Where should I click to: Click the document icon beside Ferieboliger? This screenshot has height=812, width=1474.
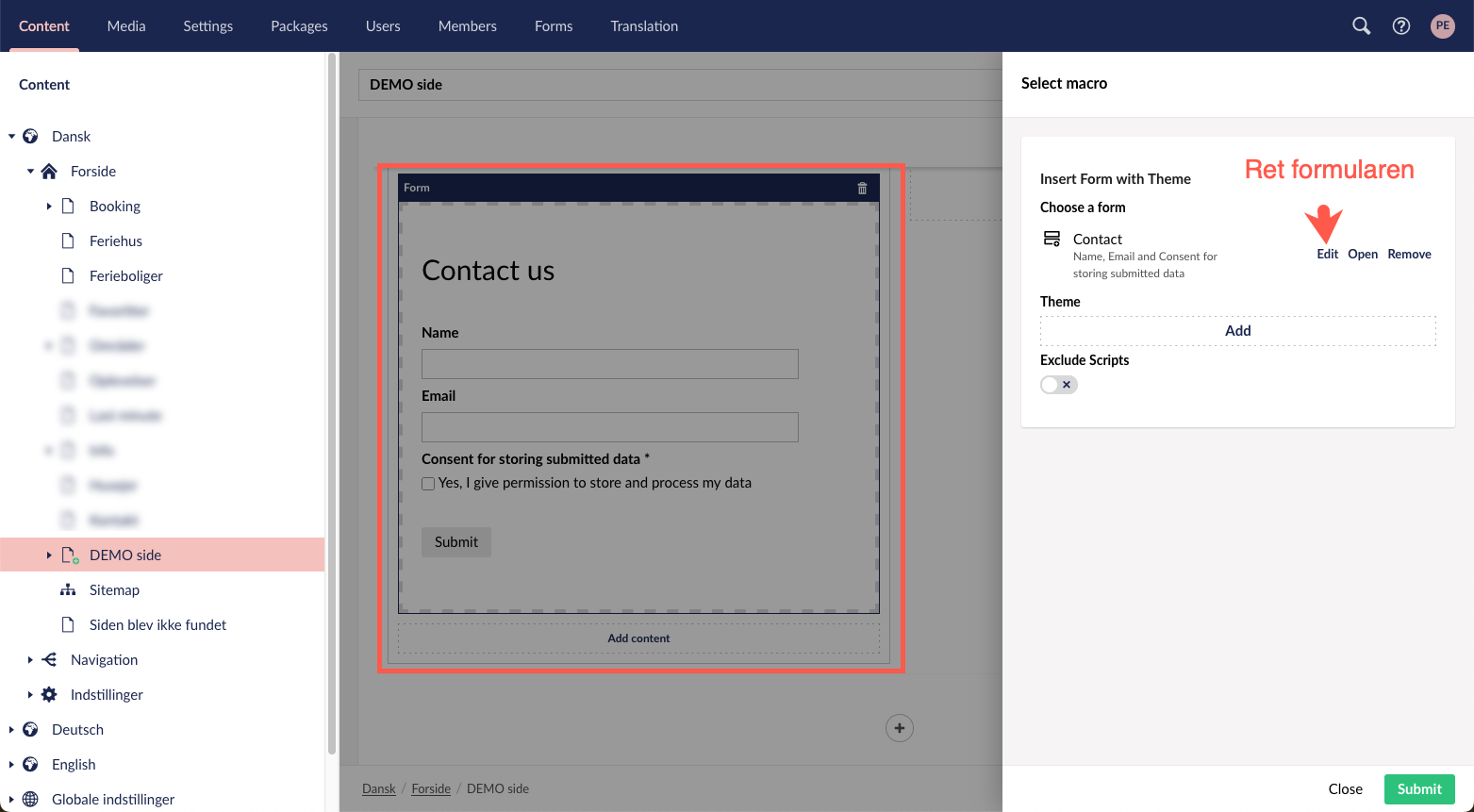[x=68, y=275]
